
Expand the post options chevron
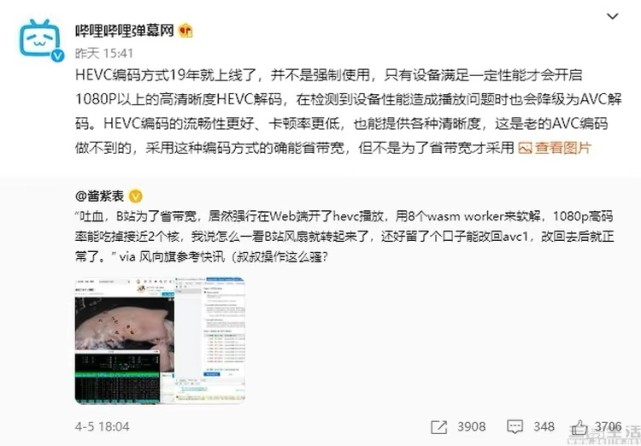coord(612,16)
